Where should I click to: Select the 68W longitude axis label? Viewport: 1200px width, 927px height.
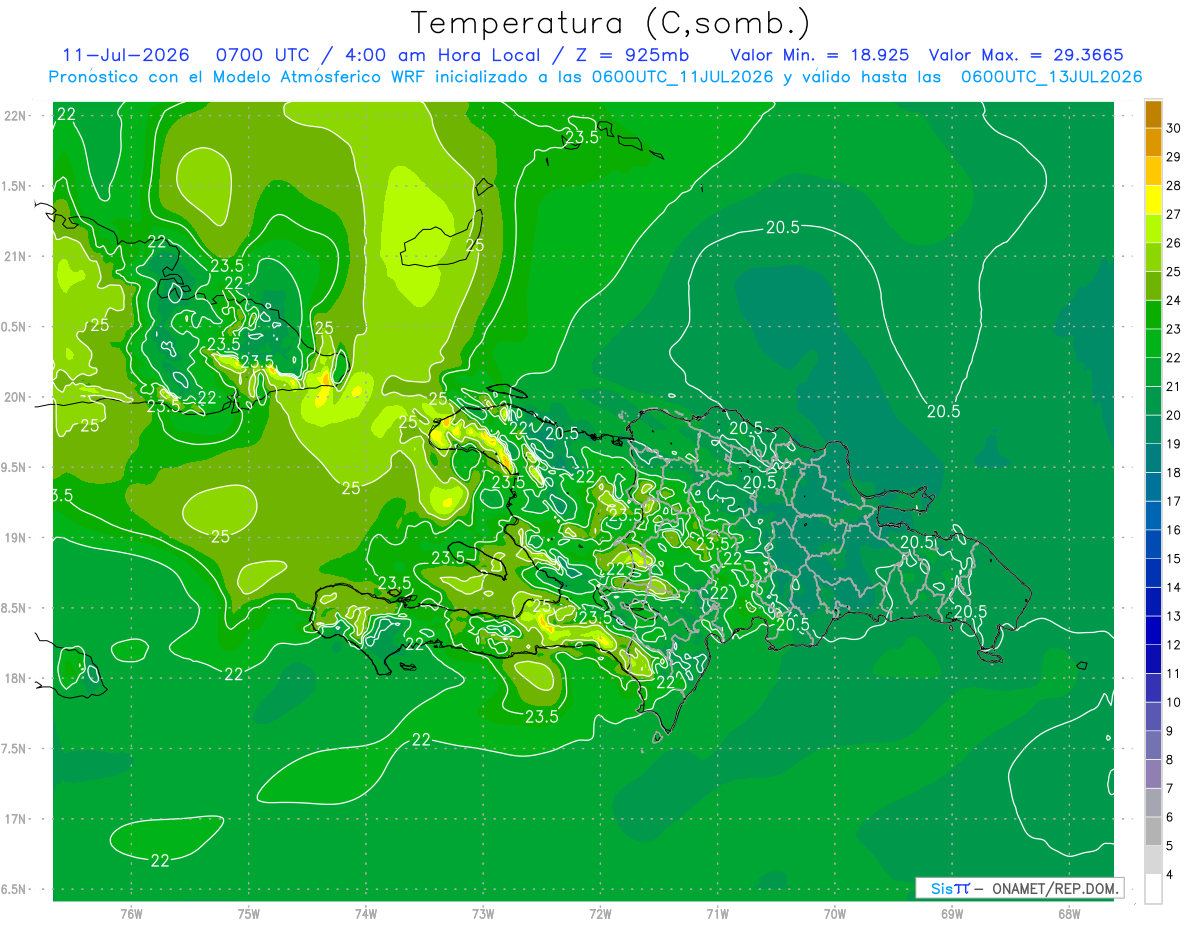tap(1069, 914)
